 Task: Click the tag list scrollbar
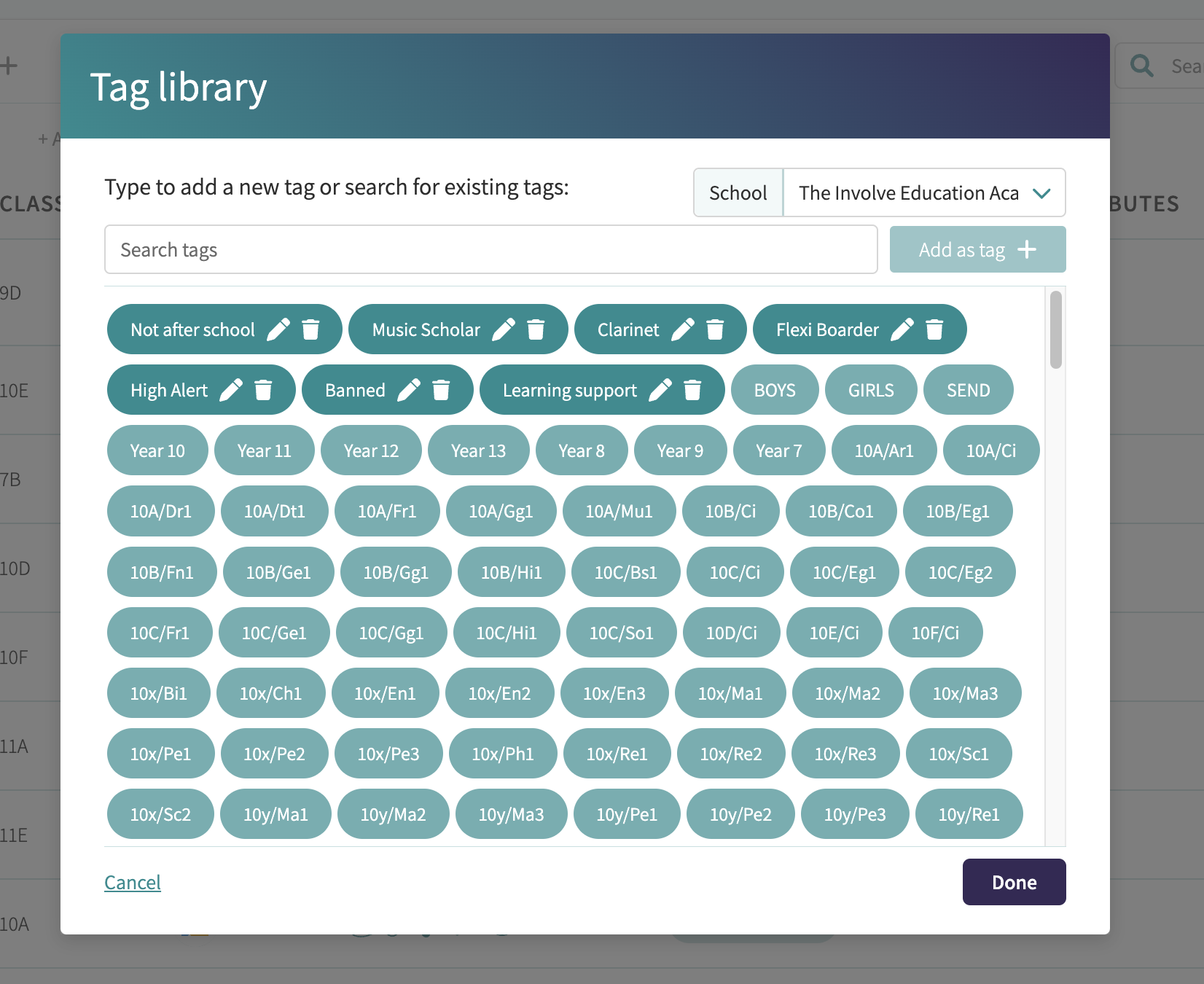point(1055,335)
